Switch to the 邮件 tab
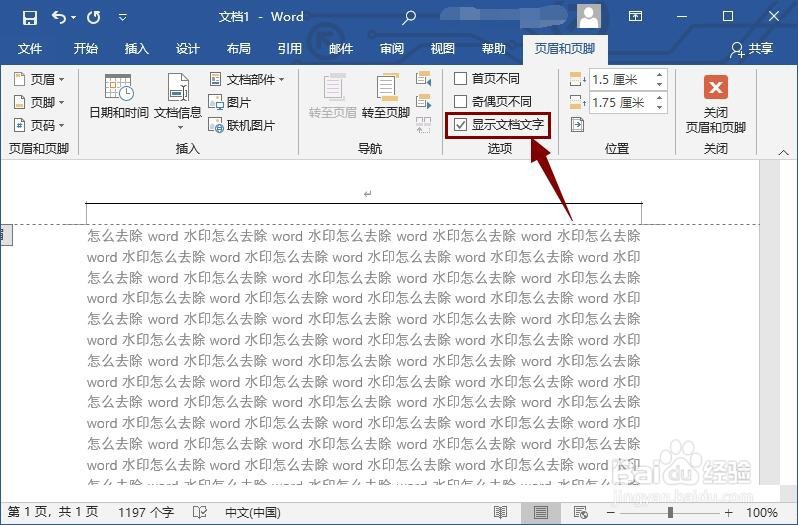This screenshot has width=798, height=525. tap(340, 49)
